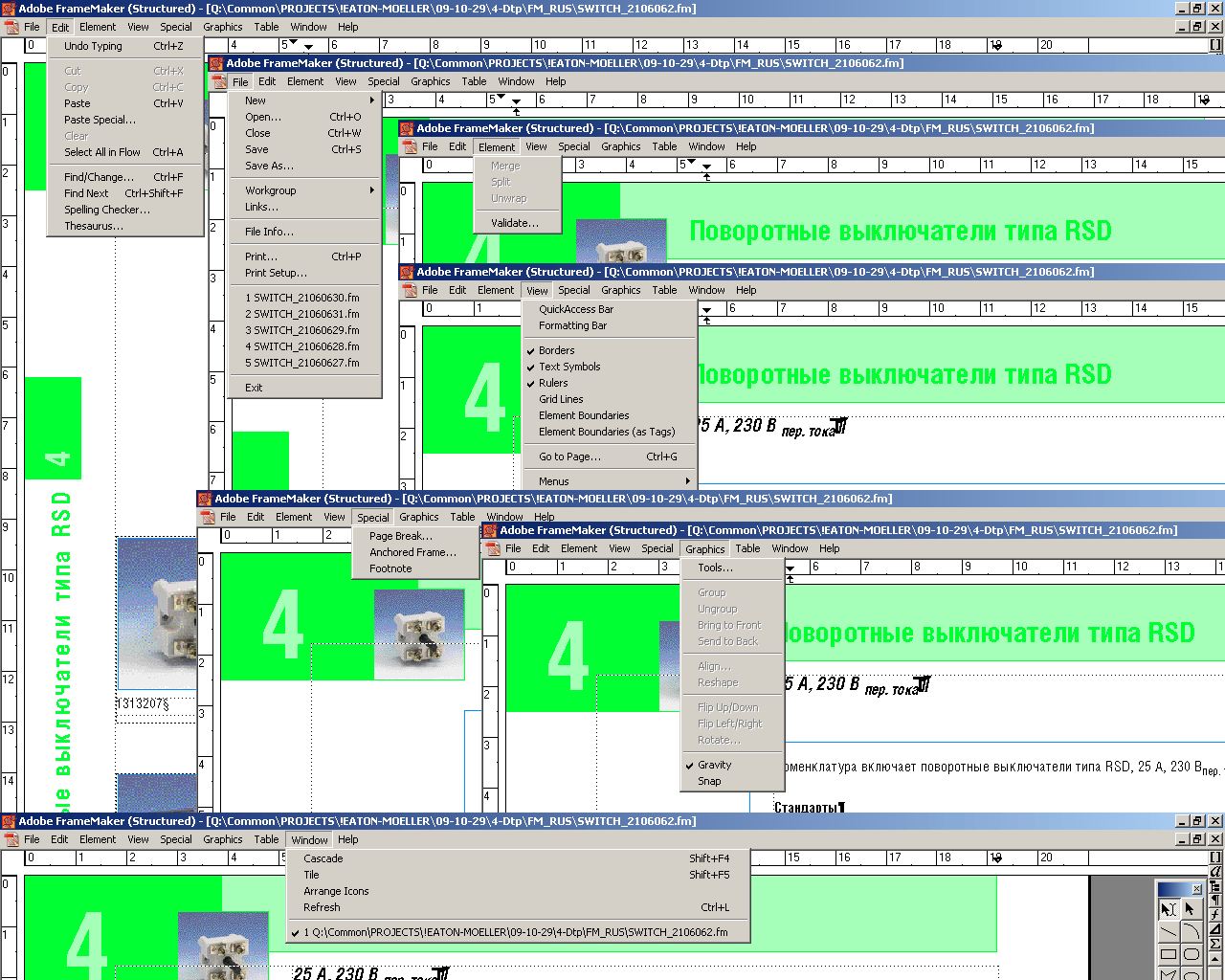Click the italic f icon on right edge
This screenshot has height=980, width=1225.
coord(1215,915)
